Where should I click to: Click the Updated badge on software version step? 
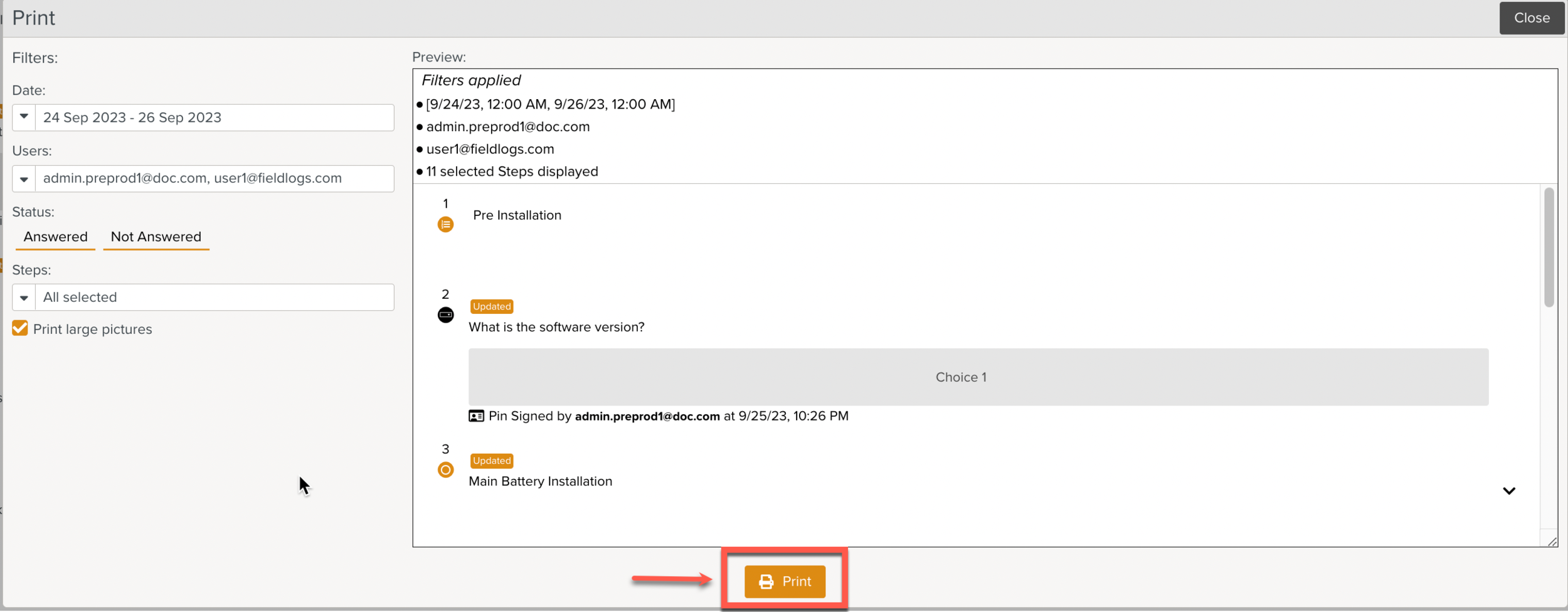click(492, 306)
